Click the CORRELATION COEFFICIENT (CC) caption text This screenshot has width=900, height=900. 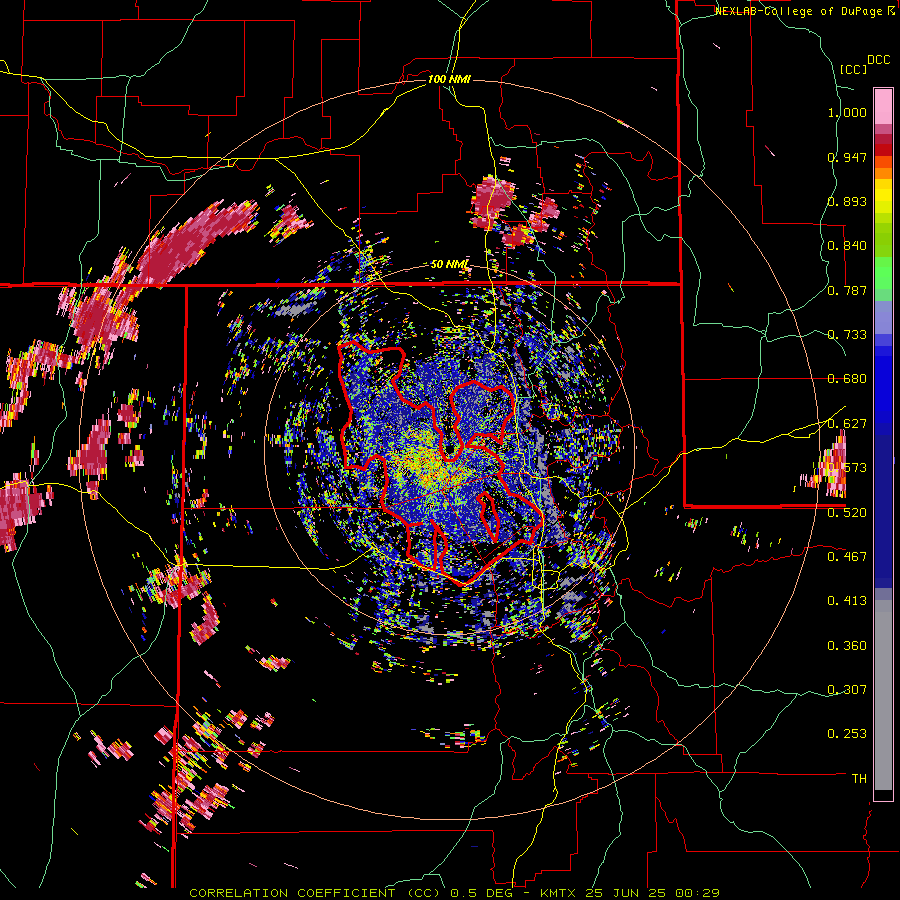coord(315,893)
